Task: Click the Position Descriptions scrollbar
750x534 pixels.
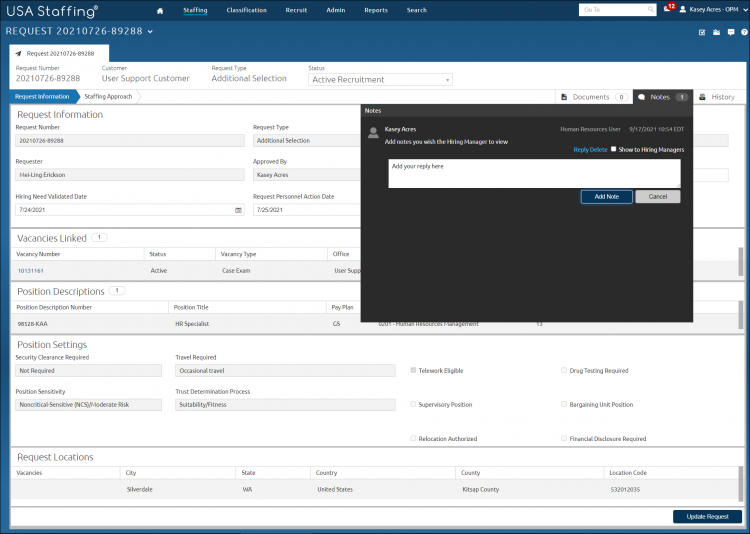Action: (741, 315)
